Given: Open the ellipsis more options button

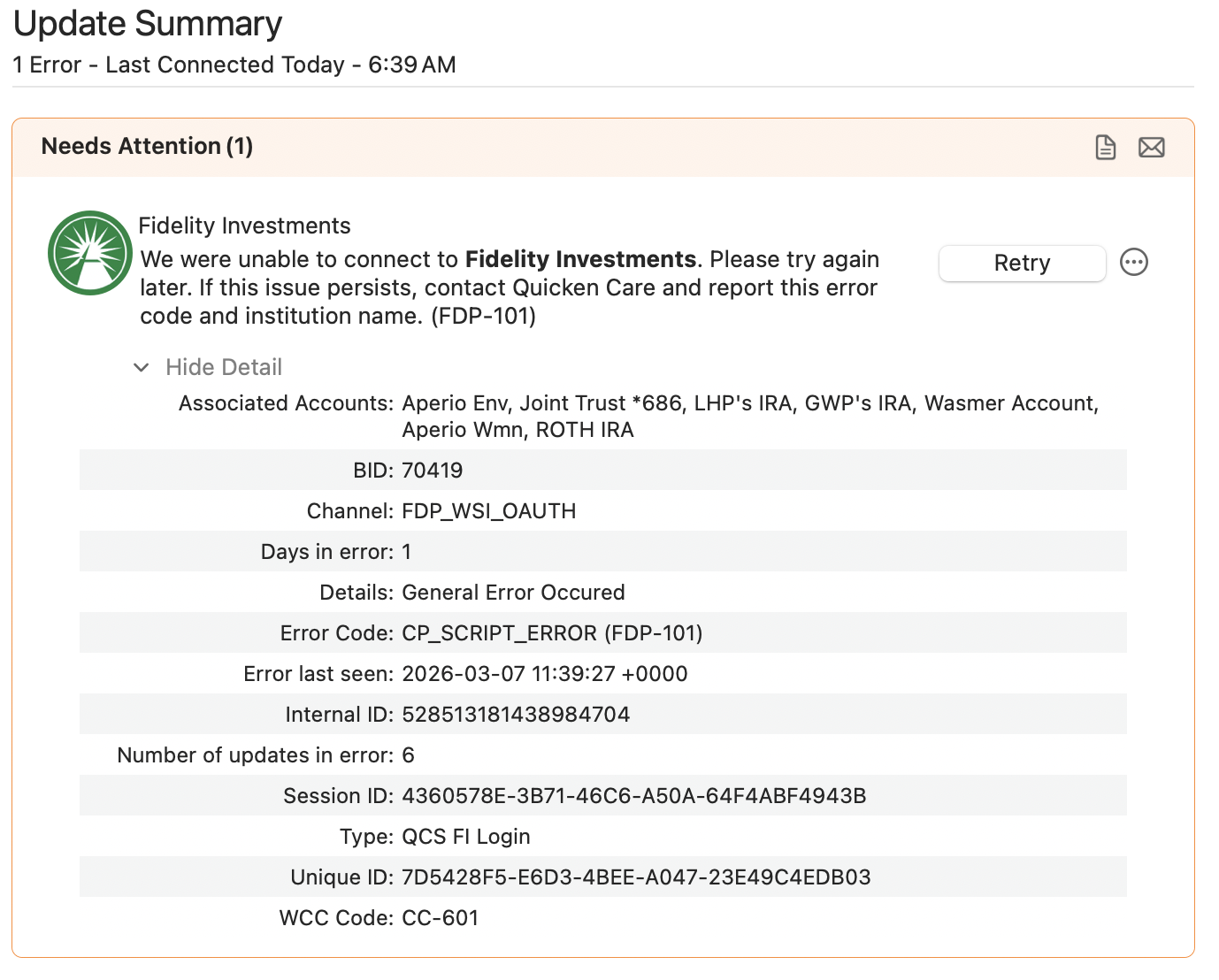Looking at the screenshot, I should pyautogui.click(x=1133, y=263).
